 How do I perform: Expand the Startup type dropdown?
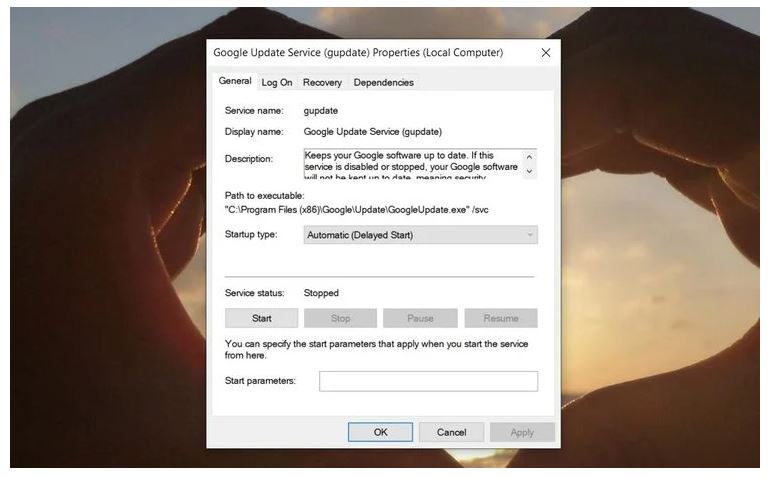click(x=420, y=235)
